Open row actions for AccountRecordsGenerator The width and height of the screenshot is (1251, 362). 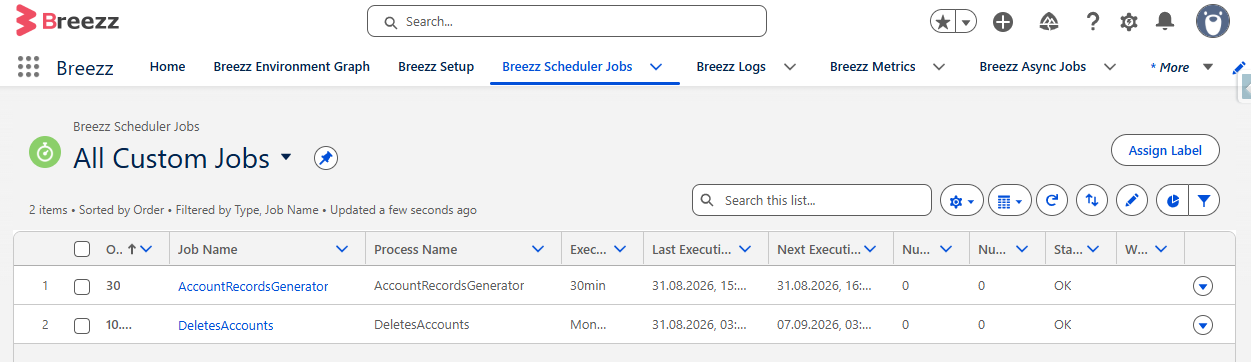coord(1203,287)
